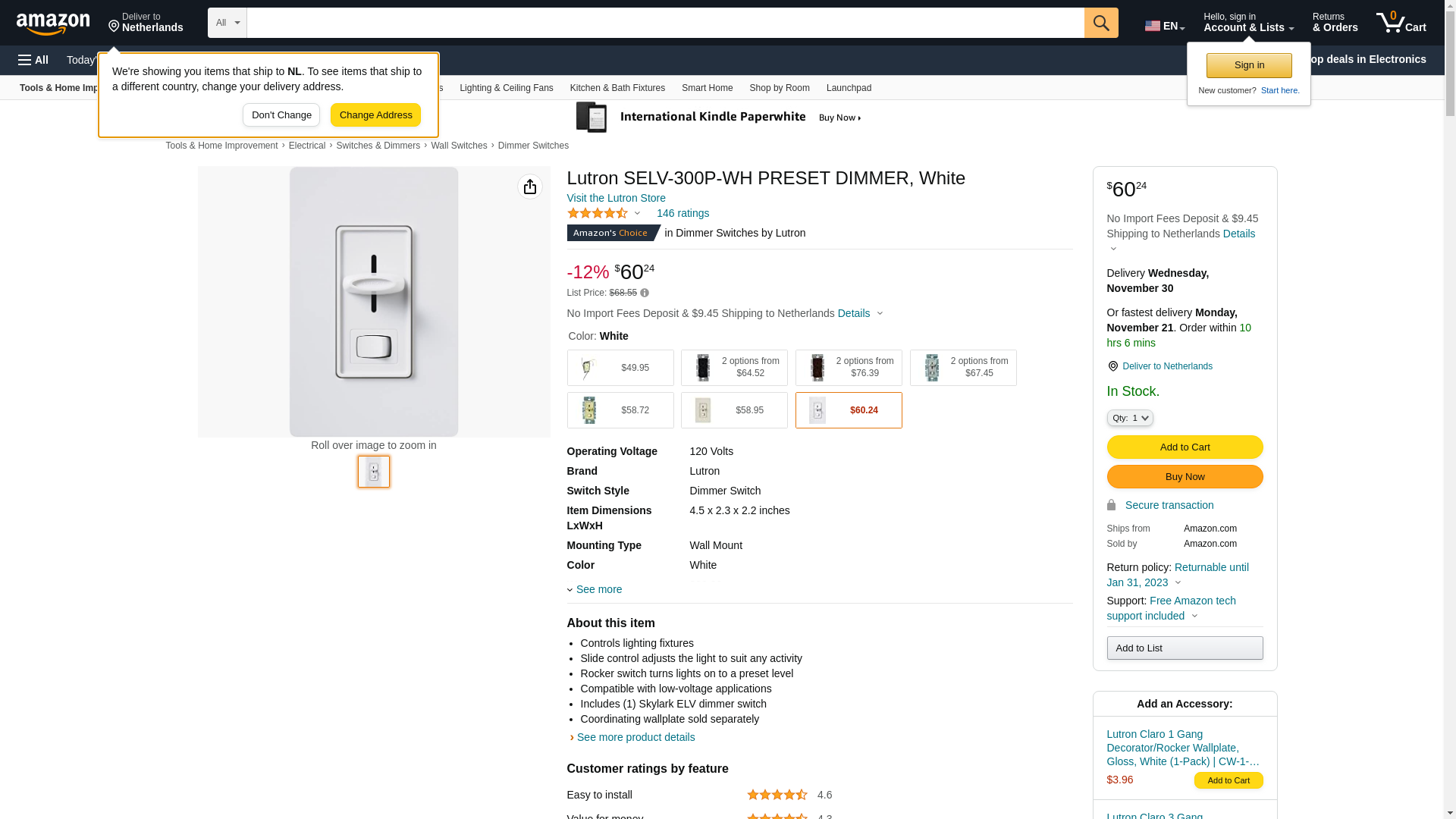Click the product image thumbnail
Screen dimensions: 1456x819
tap(374, 472)
